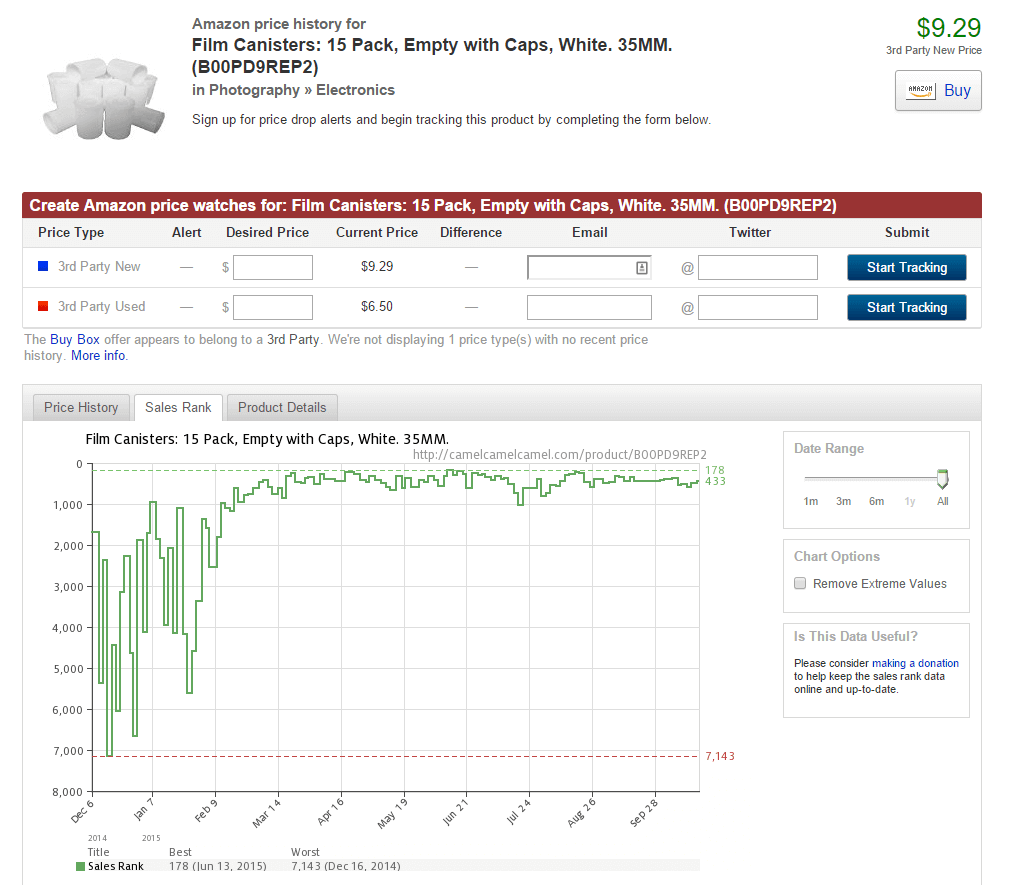Set date range to All
The image size is (1013, 885).
[x=943, y=501]
